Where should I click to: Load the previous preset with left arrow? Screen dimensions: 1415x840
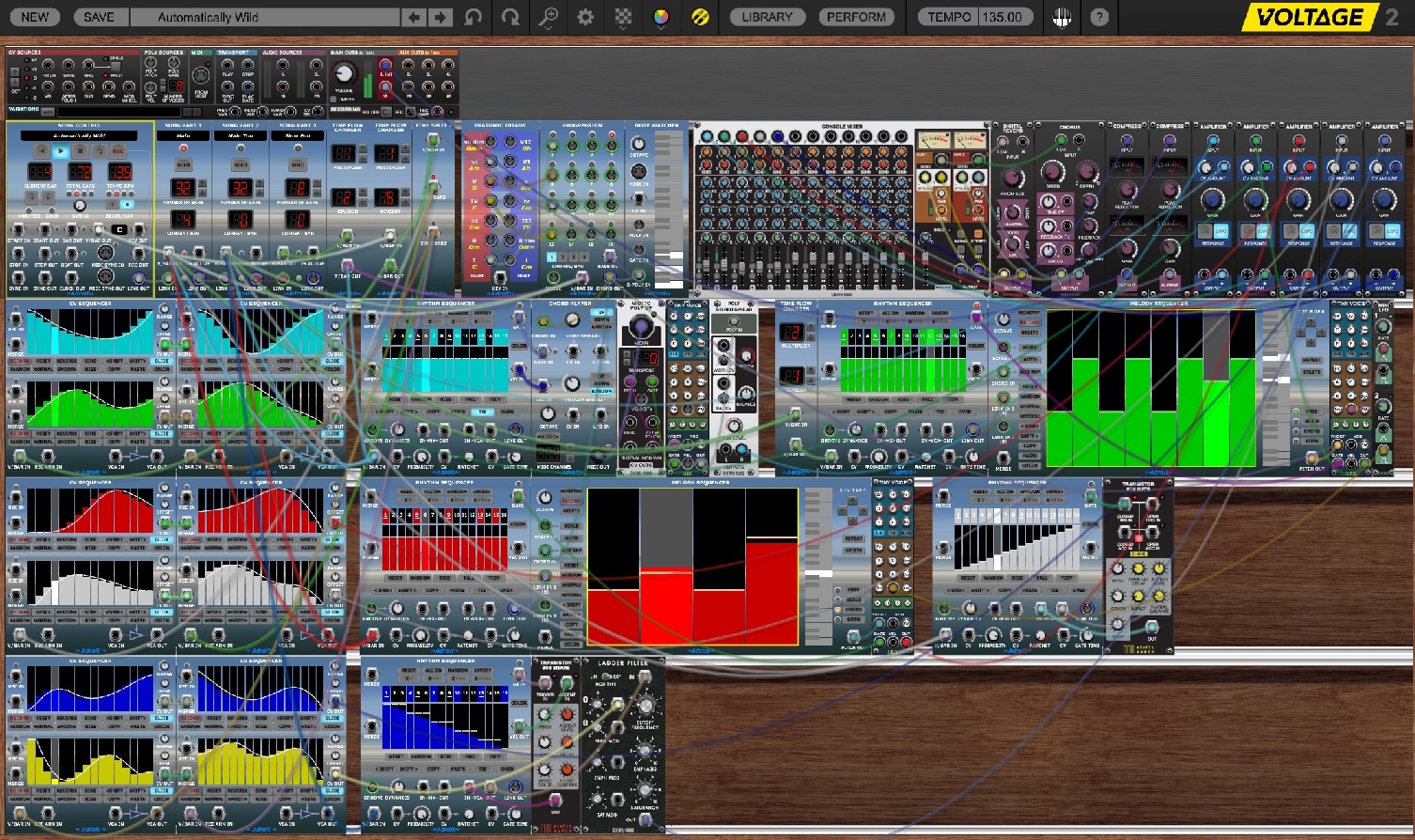(x=414, y=17)
